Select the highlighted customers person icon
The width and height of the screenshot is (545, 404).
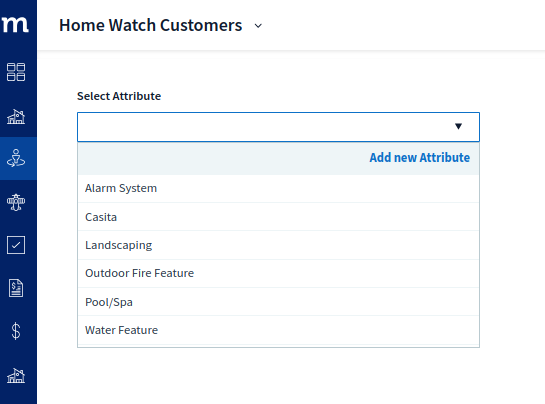[x=16, y=158]
